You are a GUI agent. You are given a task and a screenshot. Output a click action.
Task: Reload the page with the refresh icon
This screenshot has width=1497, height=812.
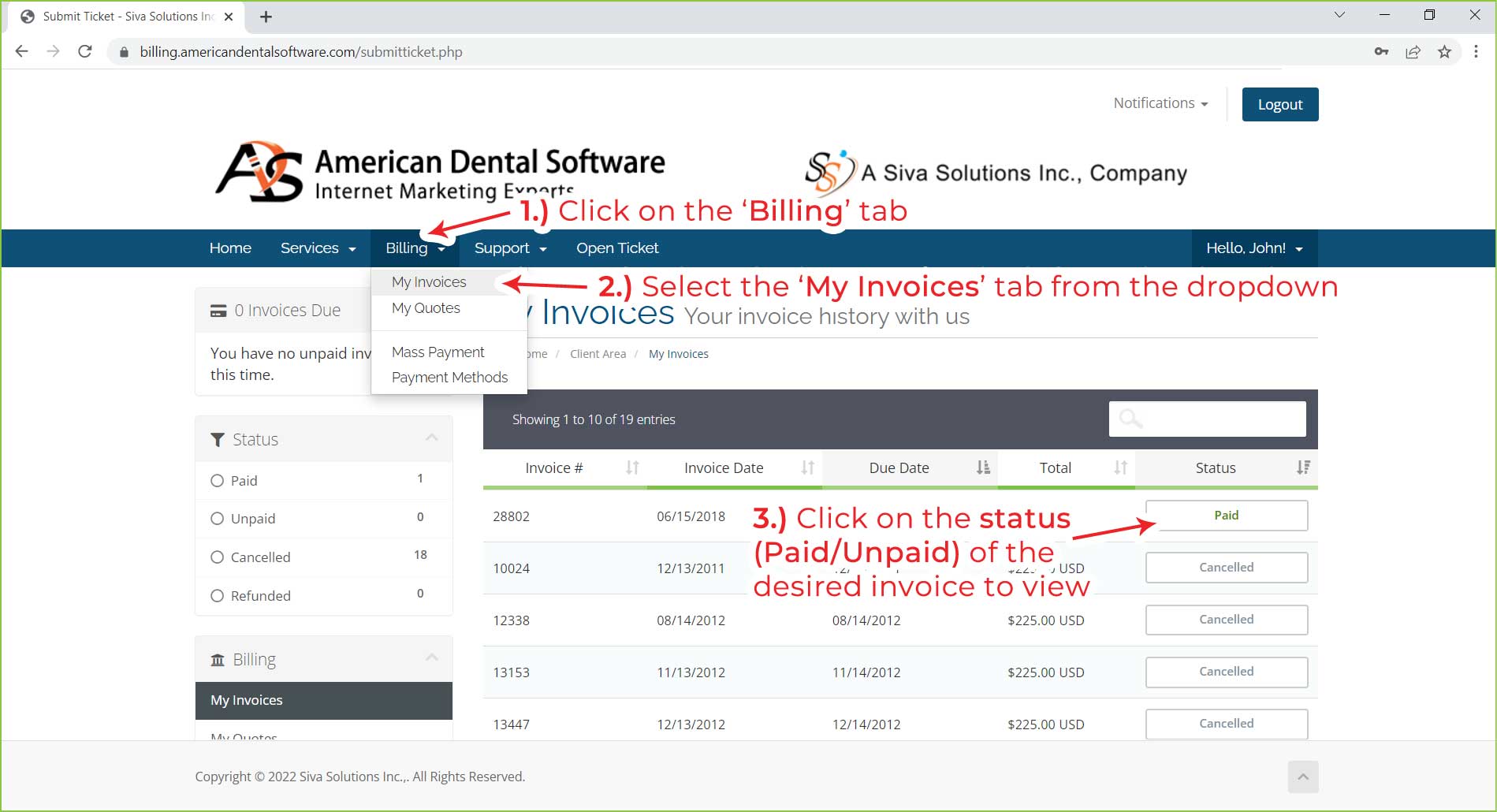point(85,52)
